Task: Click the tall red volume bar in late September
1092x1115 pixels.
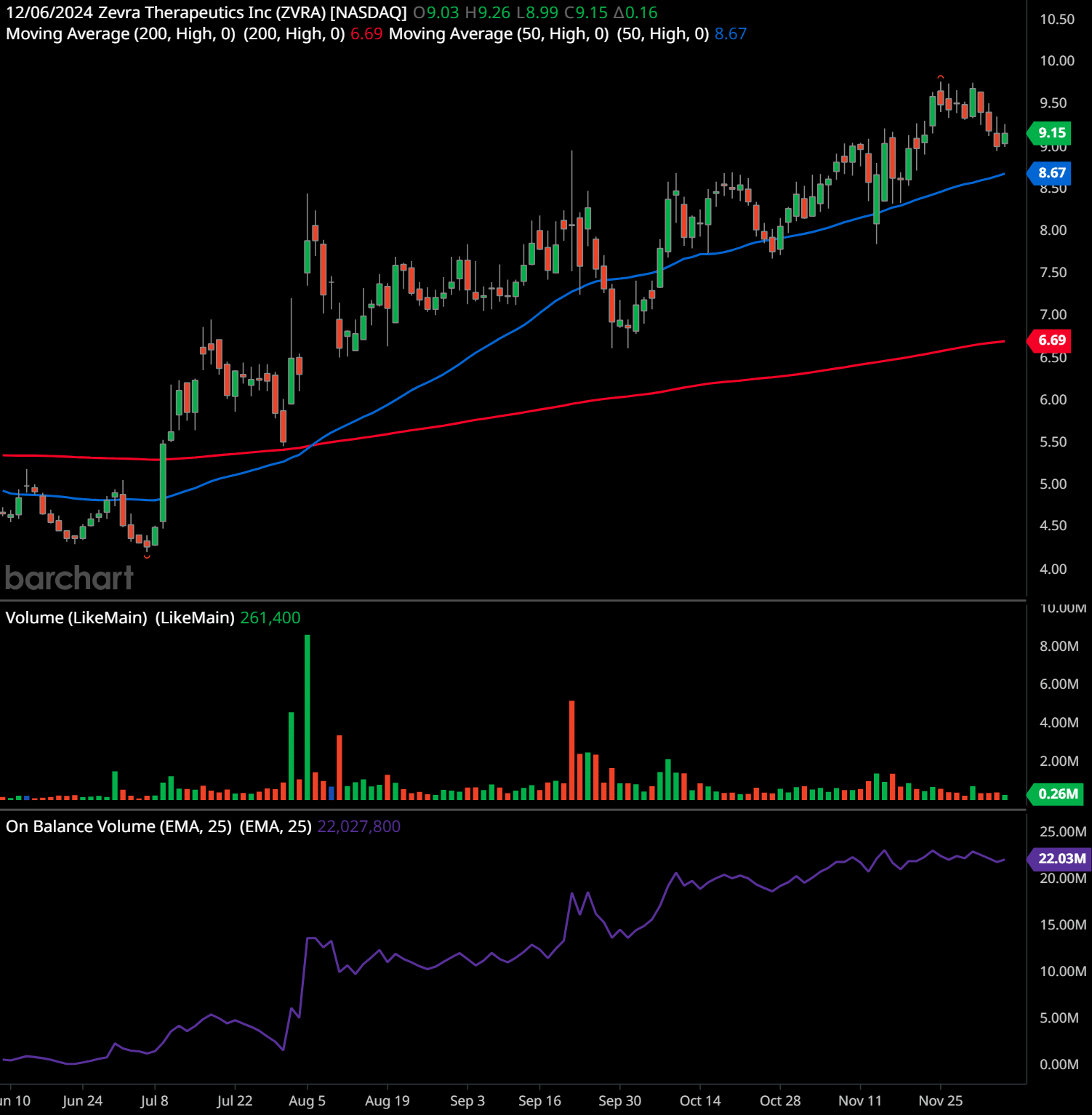Action: [572, 749]
